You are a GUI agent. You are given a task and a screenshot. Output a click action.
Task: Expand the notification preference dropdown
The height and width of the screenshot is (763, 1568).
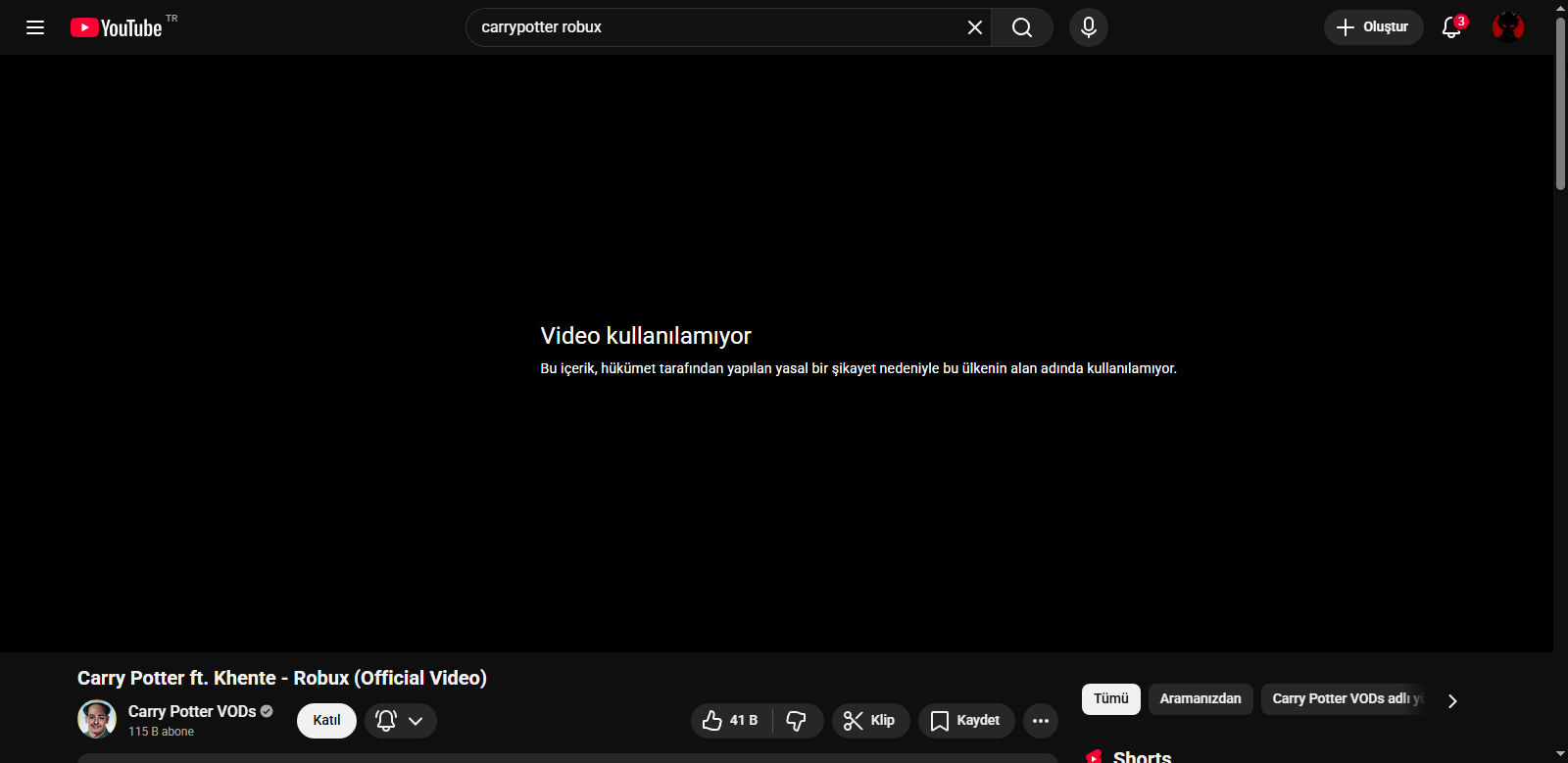(x=401, y=721)
